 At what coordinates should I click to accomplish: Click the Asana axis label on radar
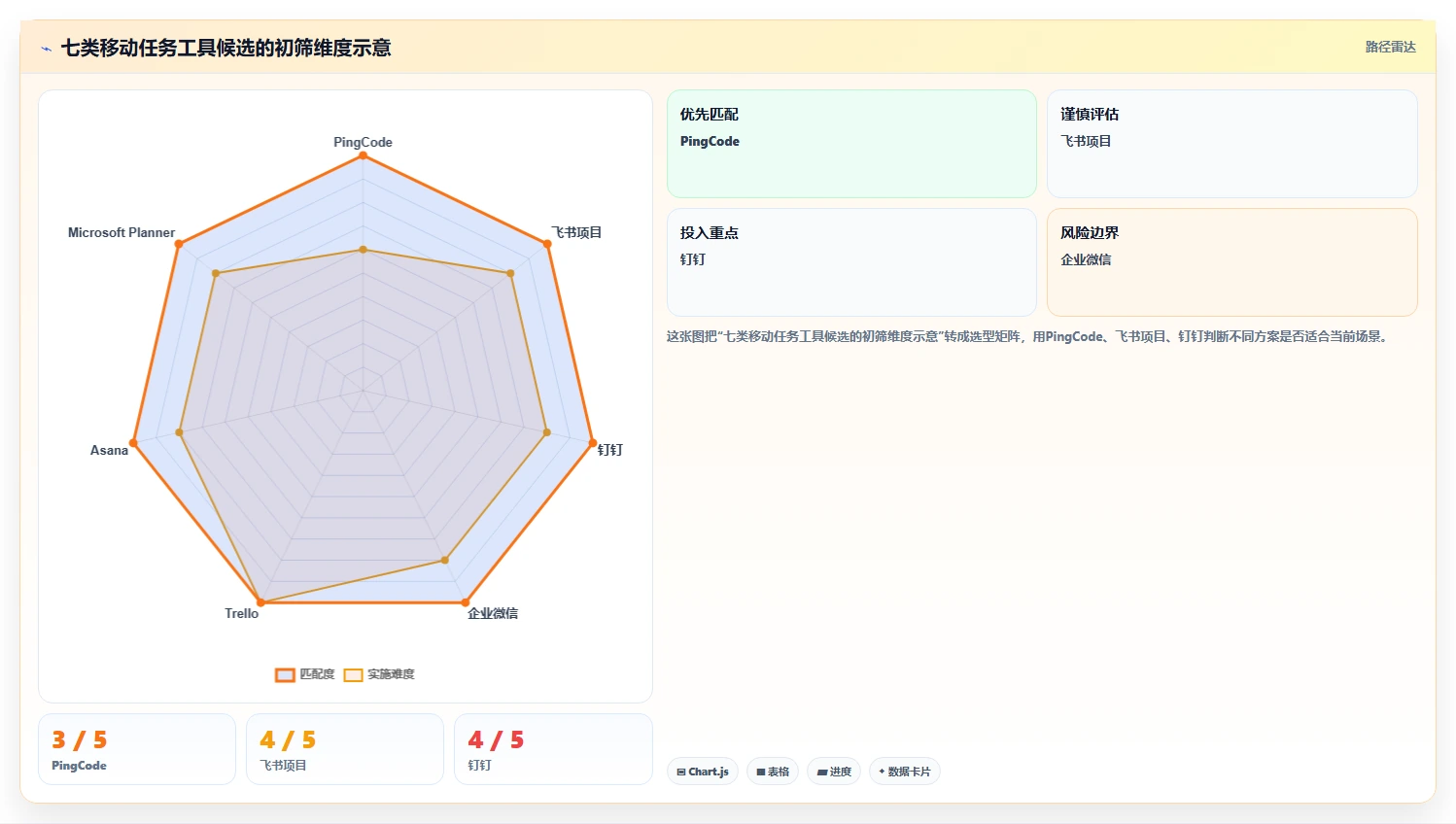coord(109,450)
